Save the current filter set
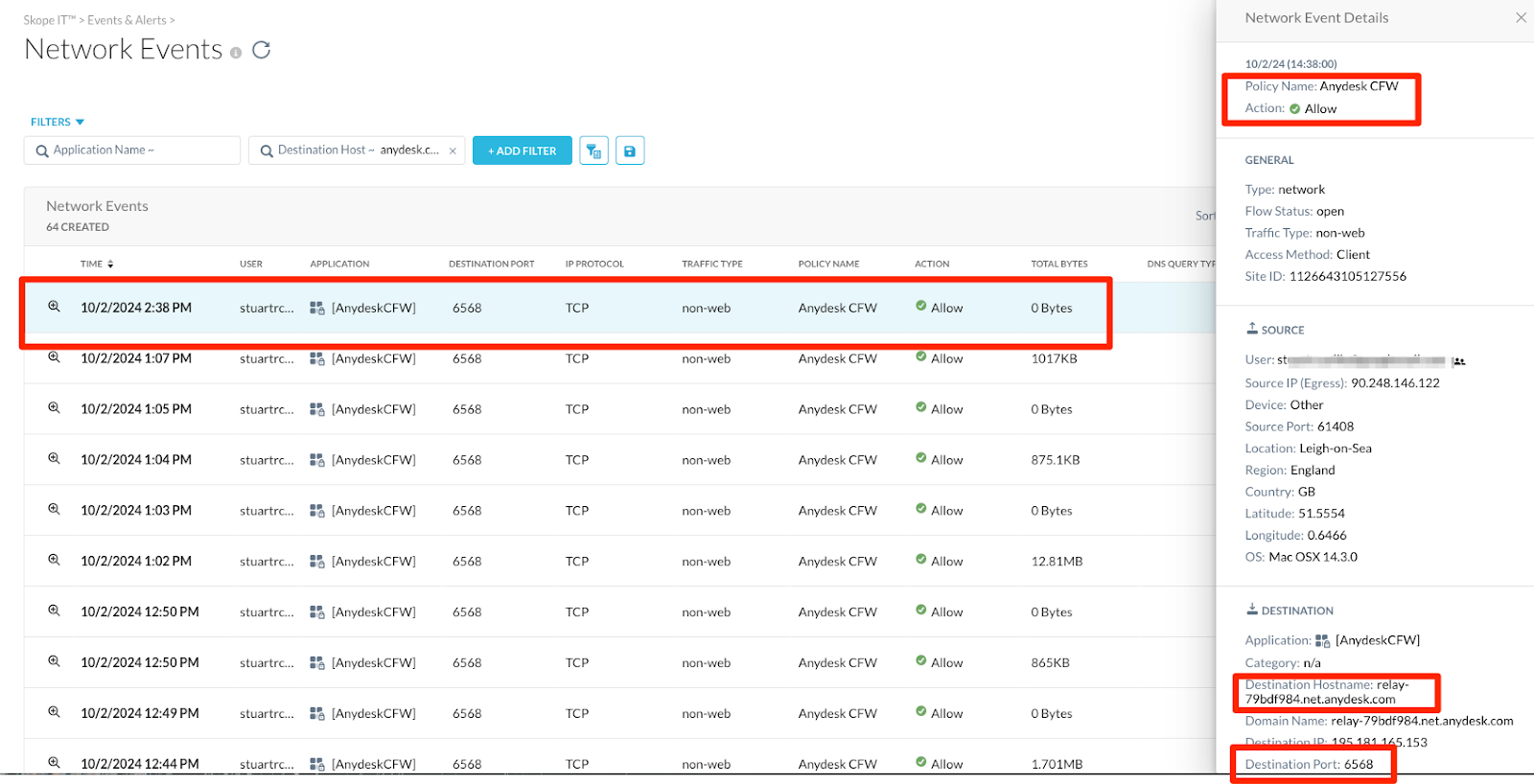This screenshot has height=784, width=1534. point(630,150)
